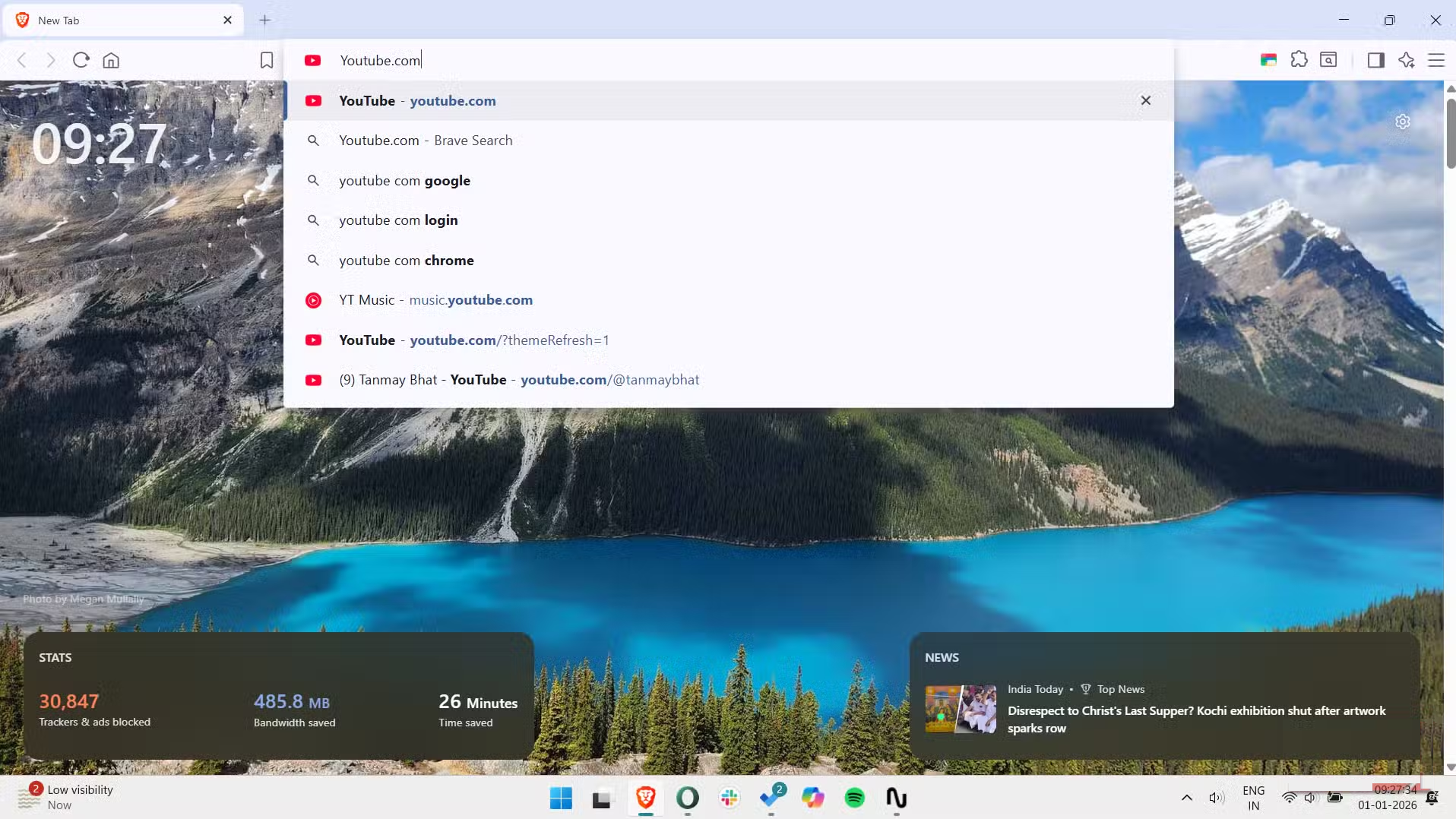
Task: Open the notification bell in system tray
Action: point(1432,798)
